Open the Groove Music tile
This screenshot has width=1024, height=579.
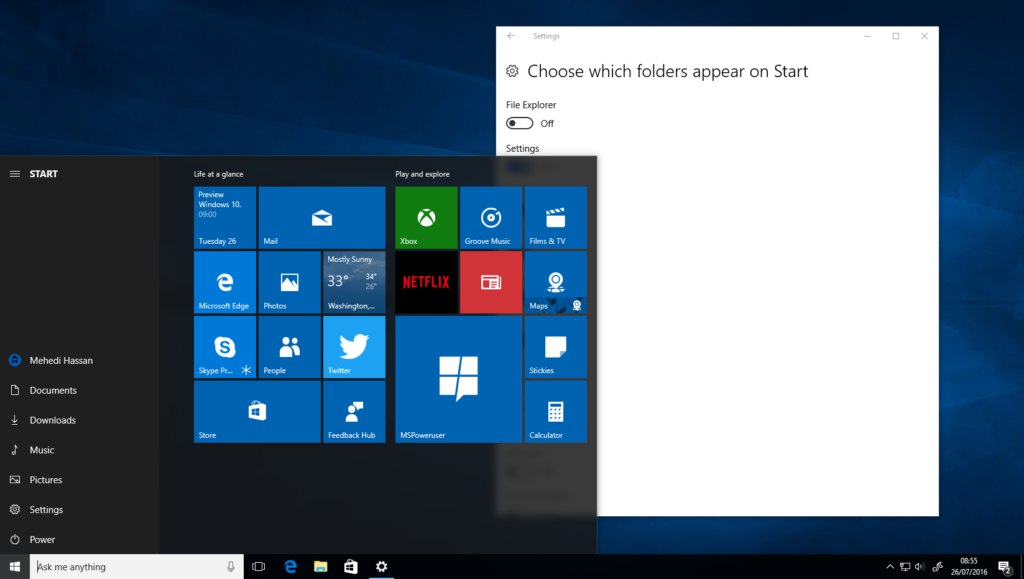click(491, 217)
